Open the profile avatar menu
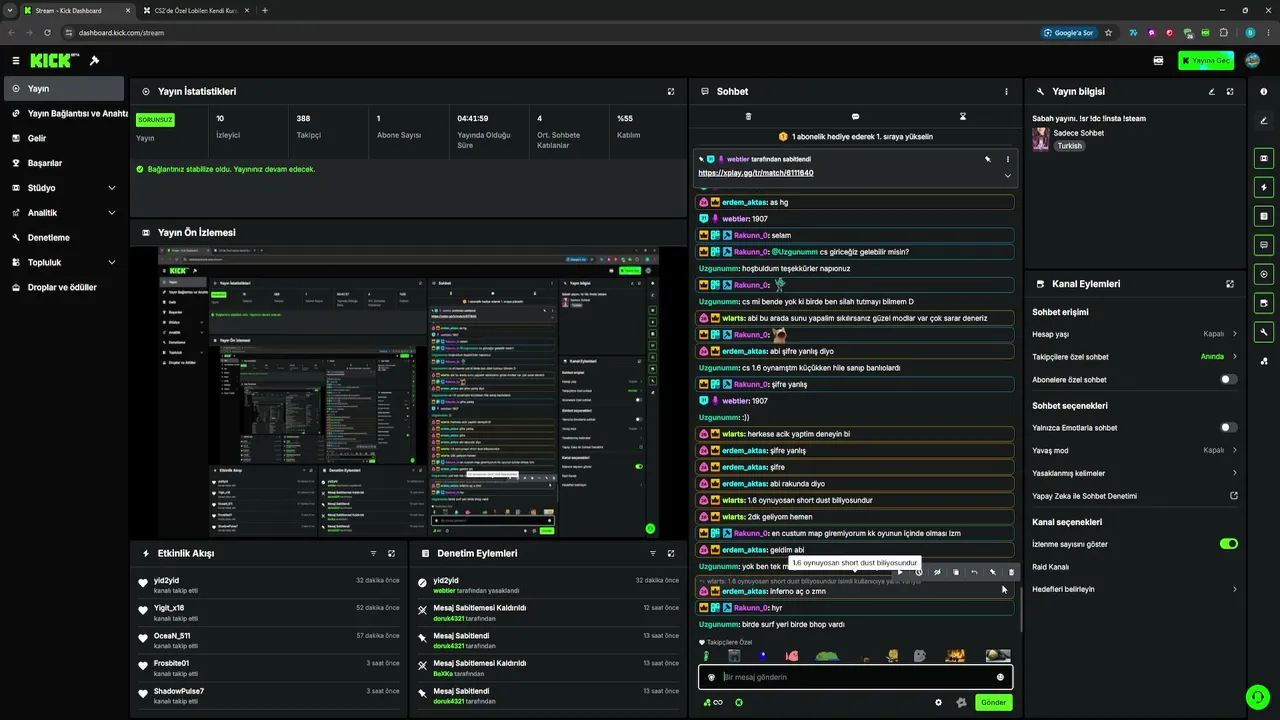This screenshot has width=1280, height=720. [x=1252, y=61]
